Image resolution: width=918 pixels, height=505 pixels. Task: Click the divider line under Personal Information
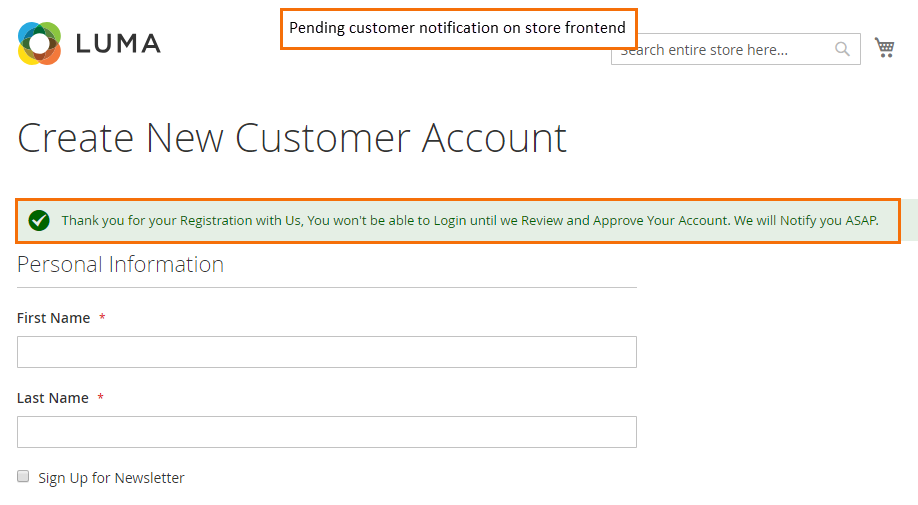pyautogui.click(x=326, y=287)
